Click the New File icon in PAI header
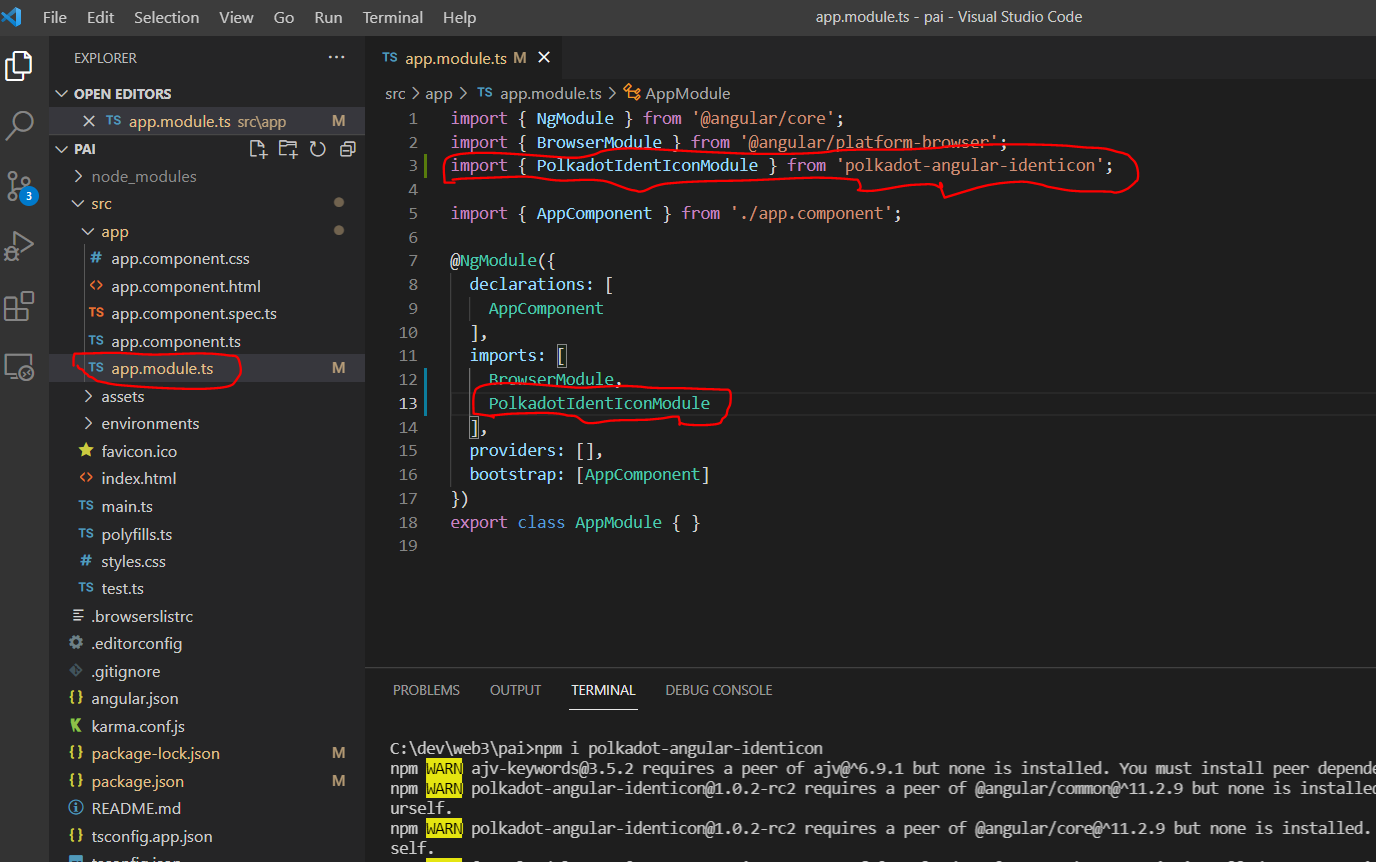This screenshot has width=1376, height=862. [x=258, y=149]
